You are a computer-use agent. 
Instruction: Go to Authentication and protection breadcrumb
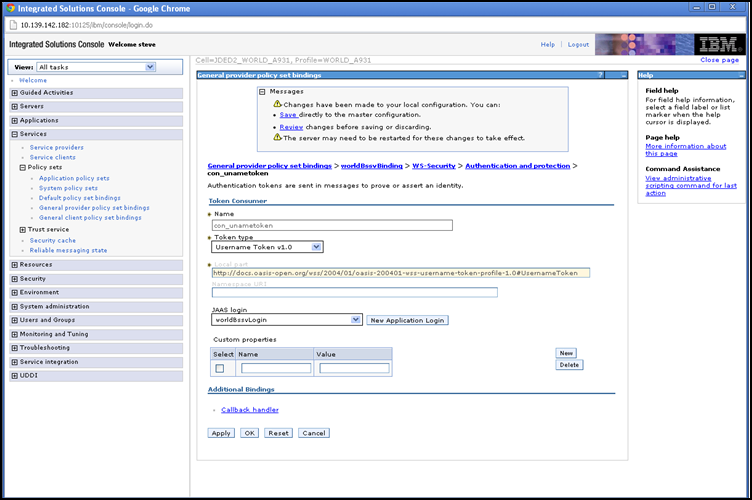(x=517, y=166)
